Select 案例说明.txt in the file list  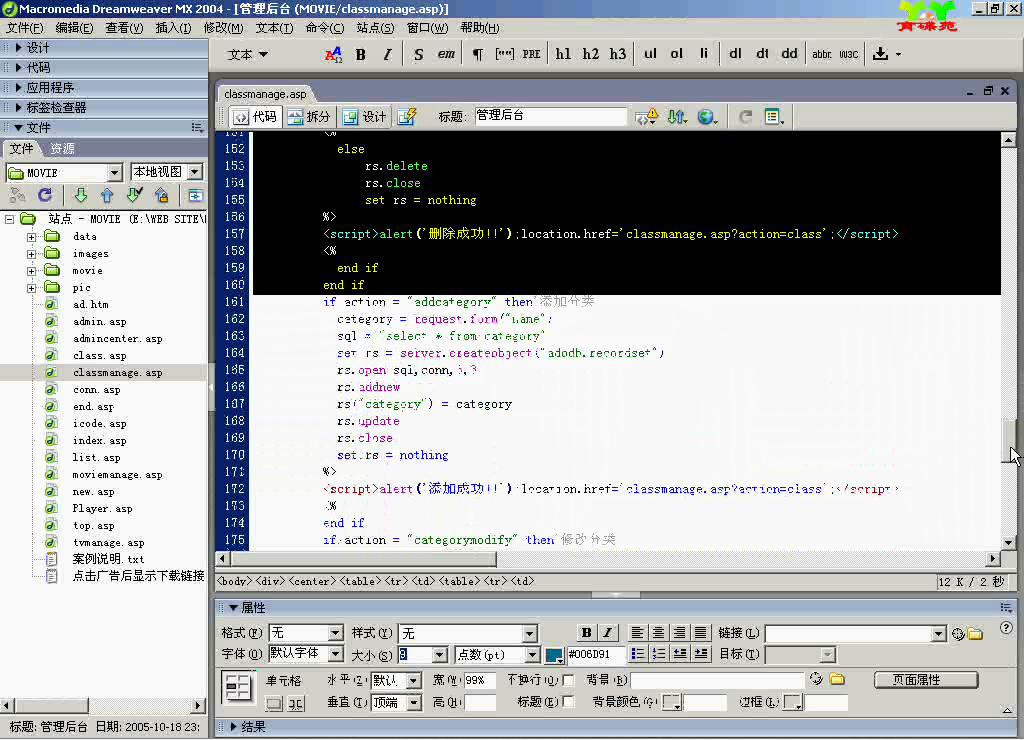click(108, 560)
